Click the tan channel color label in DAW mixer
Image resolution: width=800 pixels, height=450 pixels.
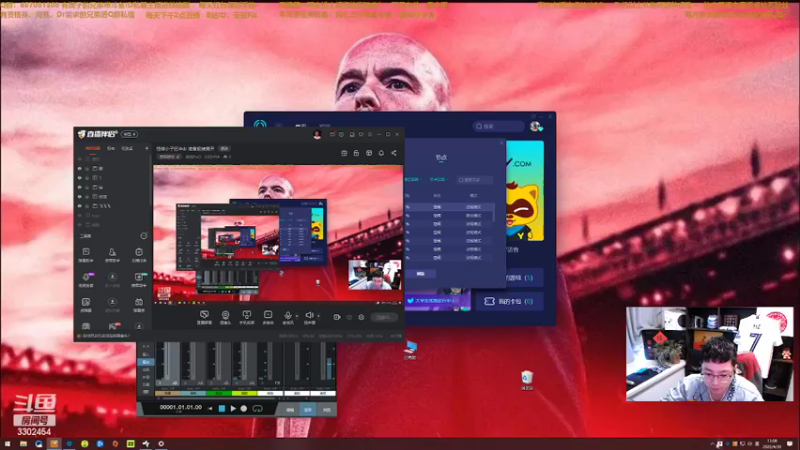(167, 393)
